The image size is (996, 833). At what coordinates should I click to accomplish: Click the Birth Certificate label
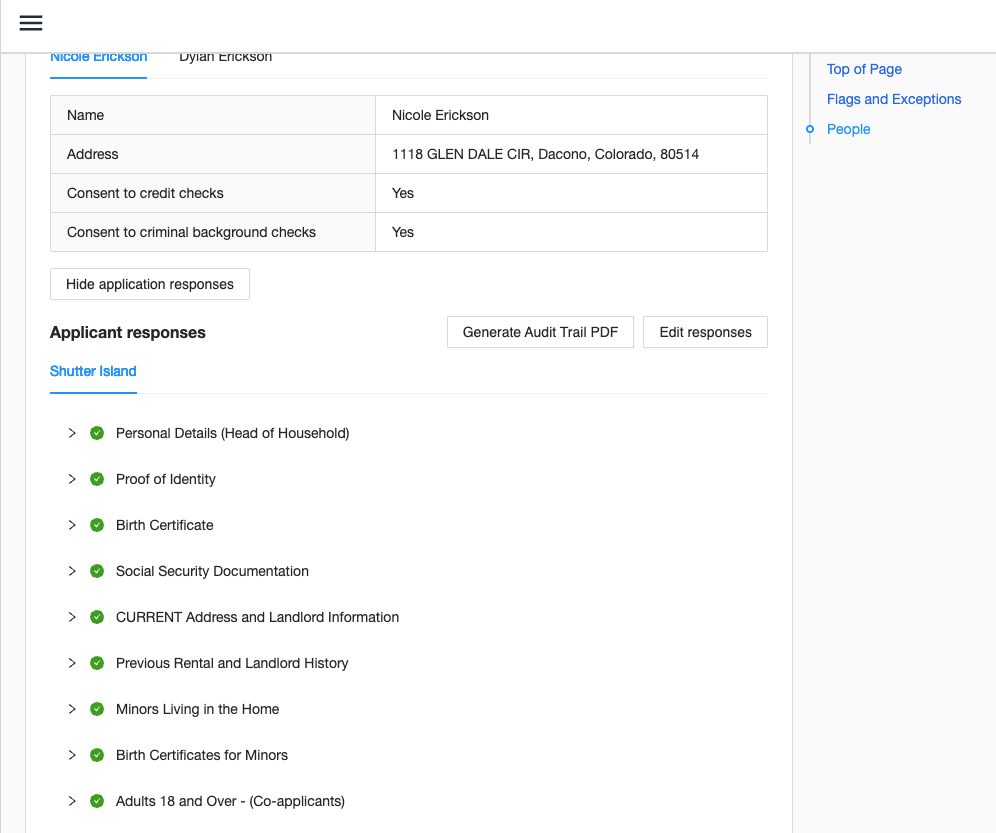[165, 525]
